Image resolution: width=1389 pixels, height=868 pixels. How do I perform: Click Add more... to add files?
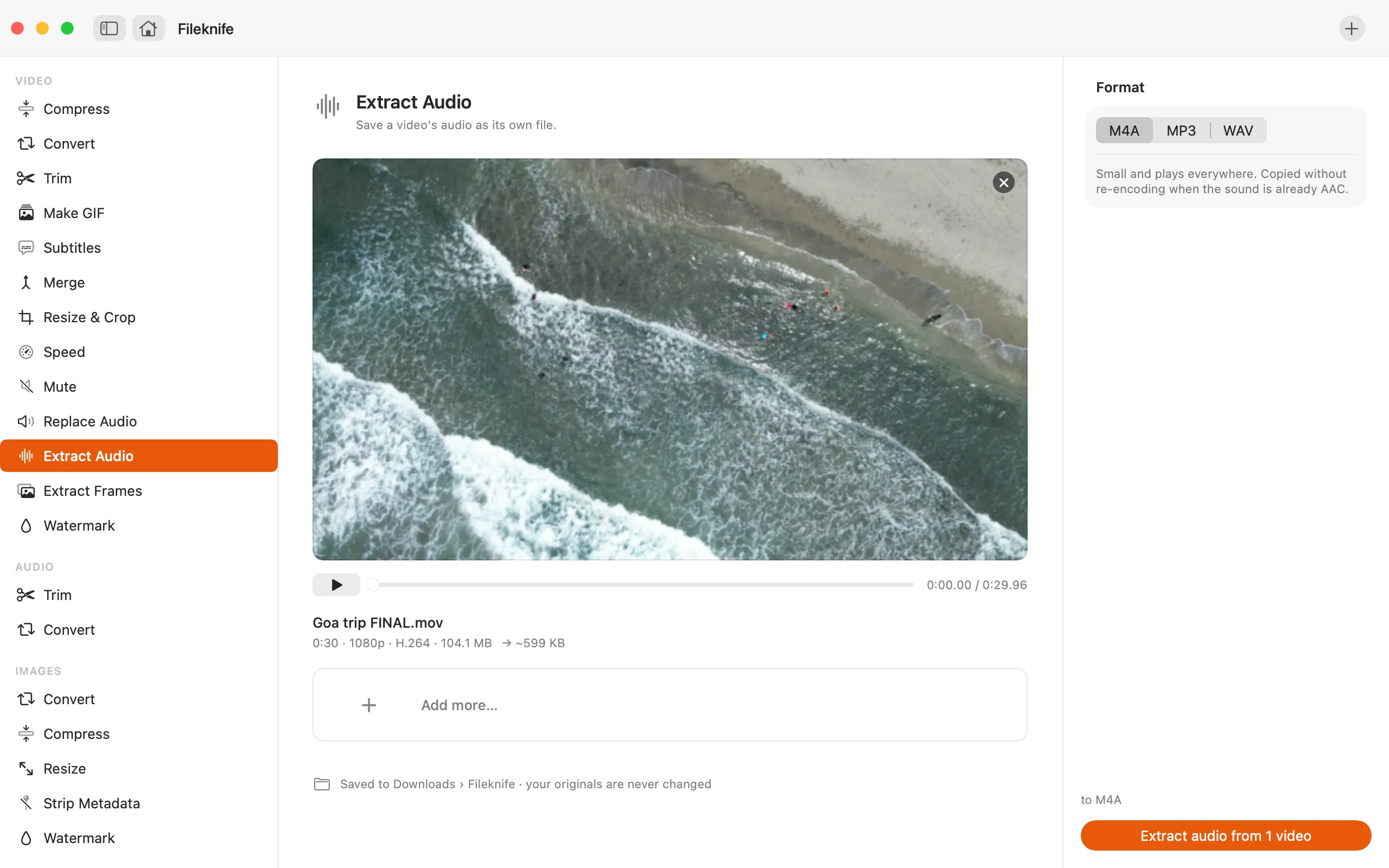[x=670, y=704]
